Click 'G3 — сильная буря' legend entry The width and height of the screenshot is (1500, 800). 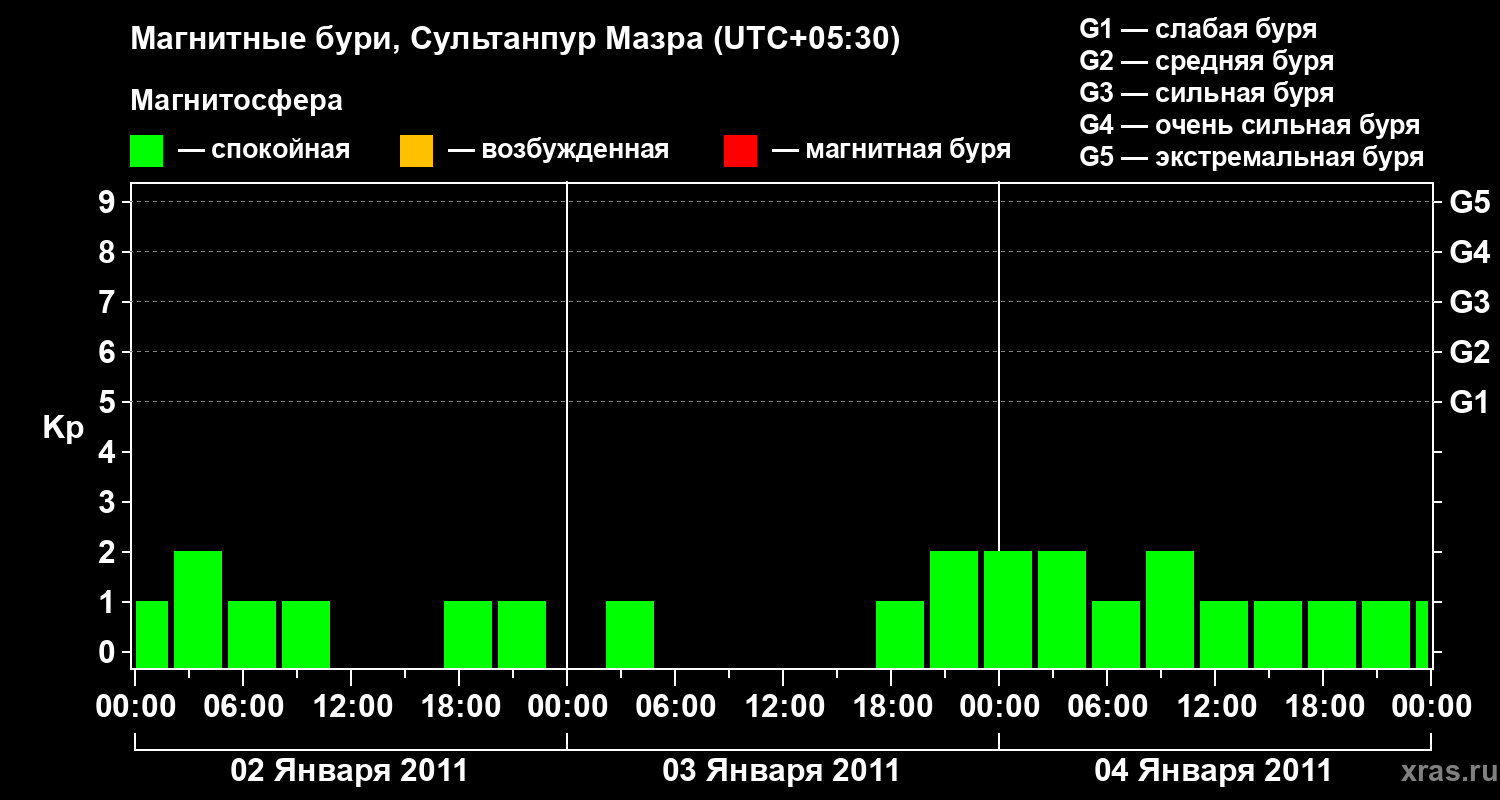coord(1206,93)
